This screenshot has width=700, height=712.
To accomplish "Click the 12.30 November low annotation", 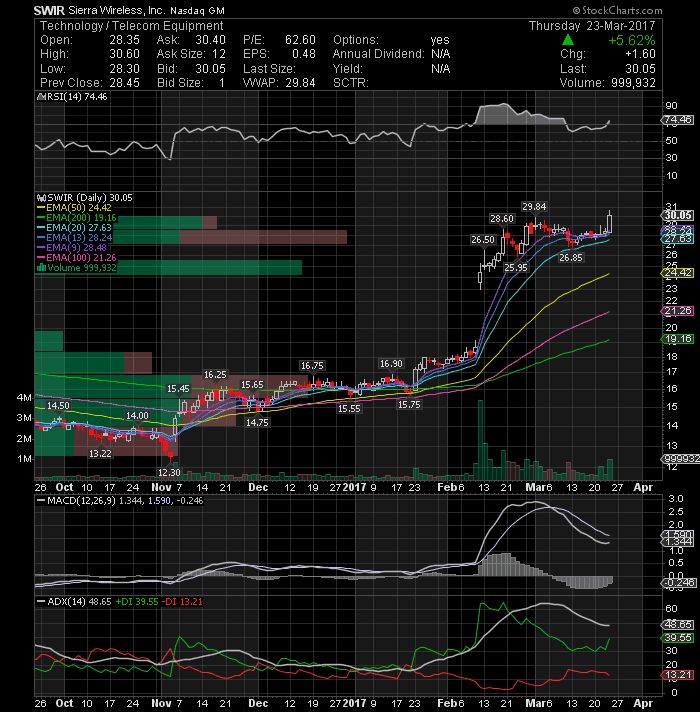I will [x=169, y=473].
